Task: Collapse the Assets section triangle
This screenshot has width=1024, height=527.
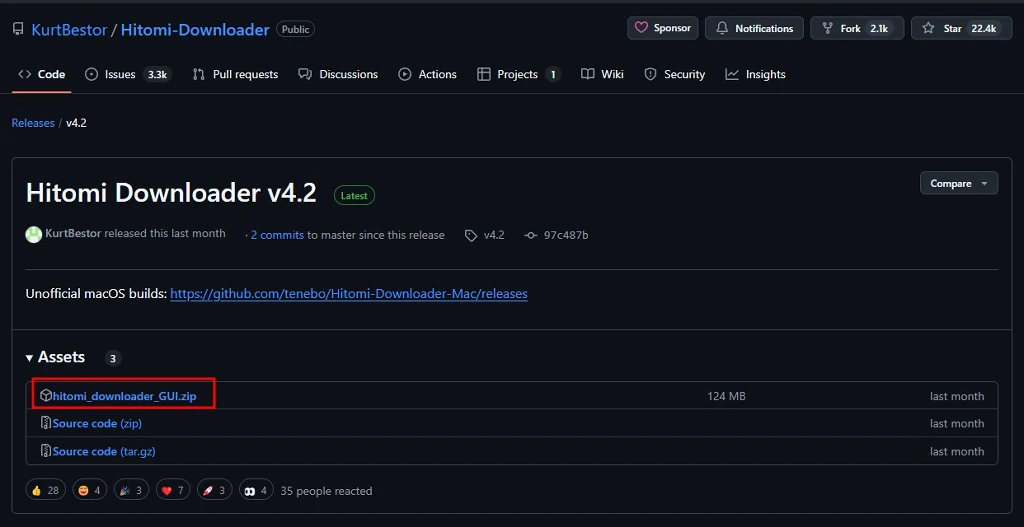Action: point(29,358)
